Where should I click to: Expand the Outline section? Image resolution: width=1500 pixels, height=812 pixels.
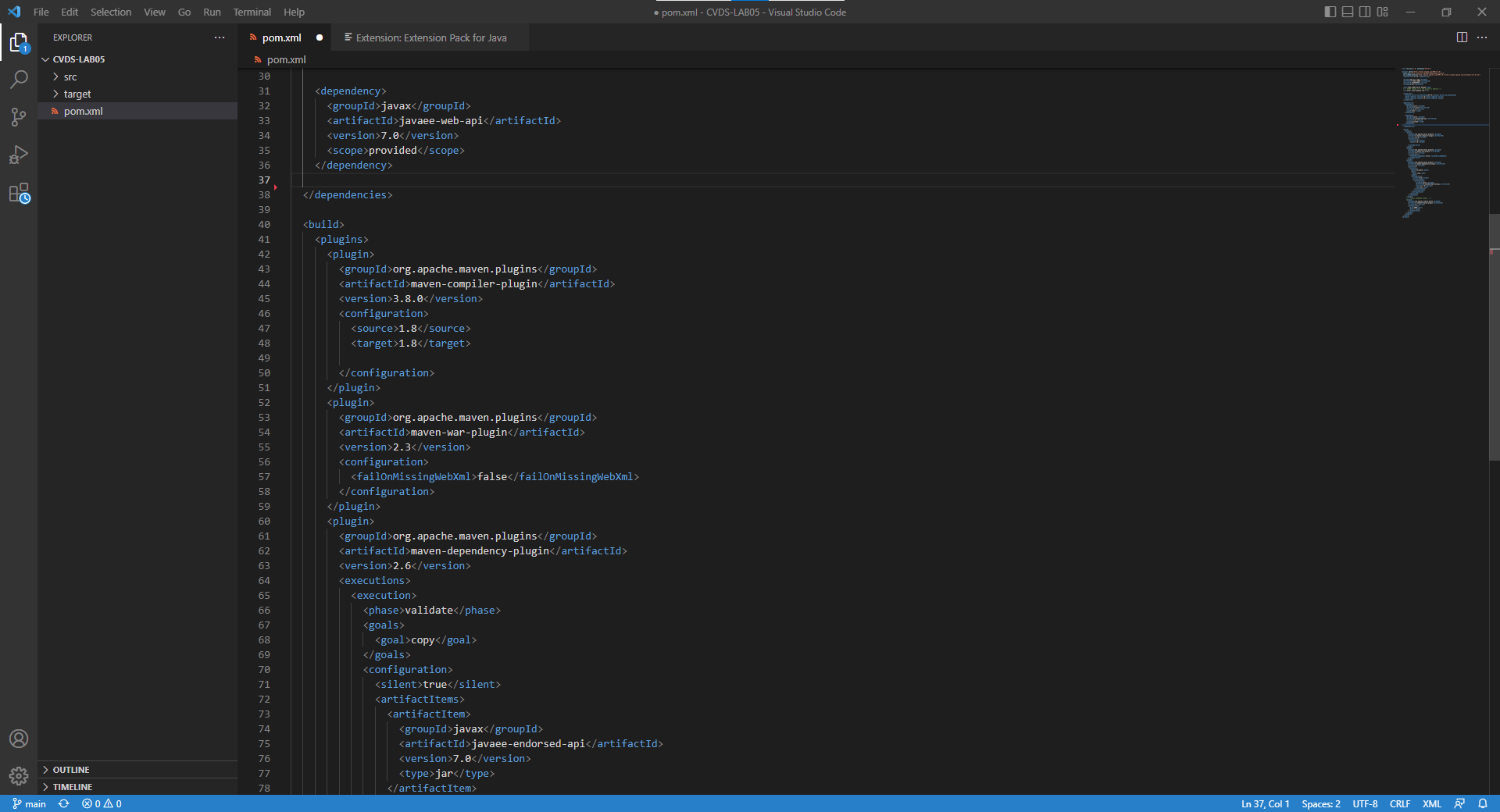(x=137, y=770)
